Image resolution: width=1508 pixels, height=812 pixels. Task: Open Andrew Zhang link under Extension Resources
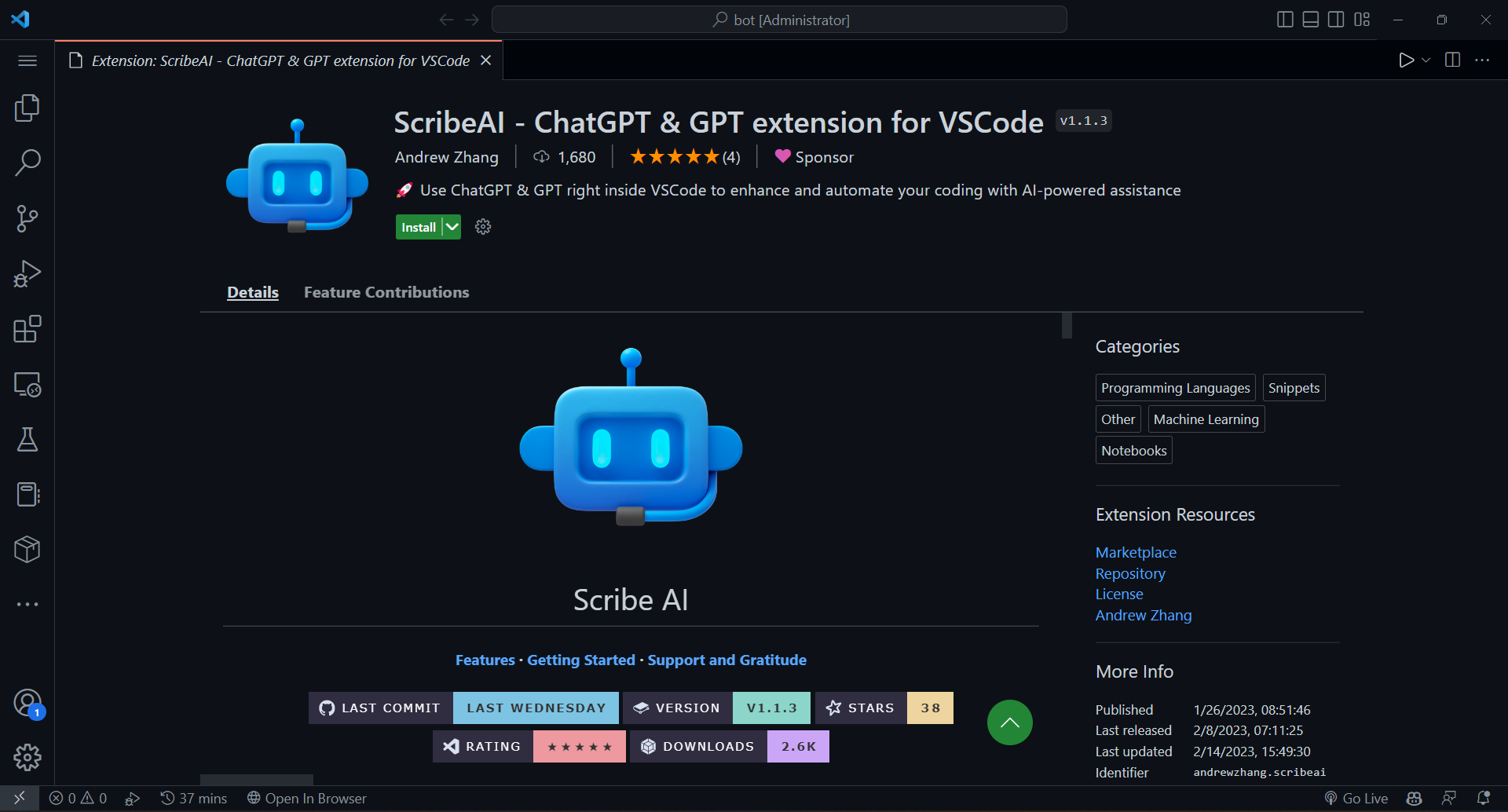pos(1144,615)
